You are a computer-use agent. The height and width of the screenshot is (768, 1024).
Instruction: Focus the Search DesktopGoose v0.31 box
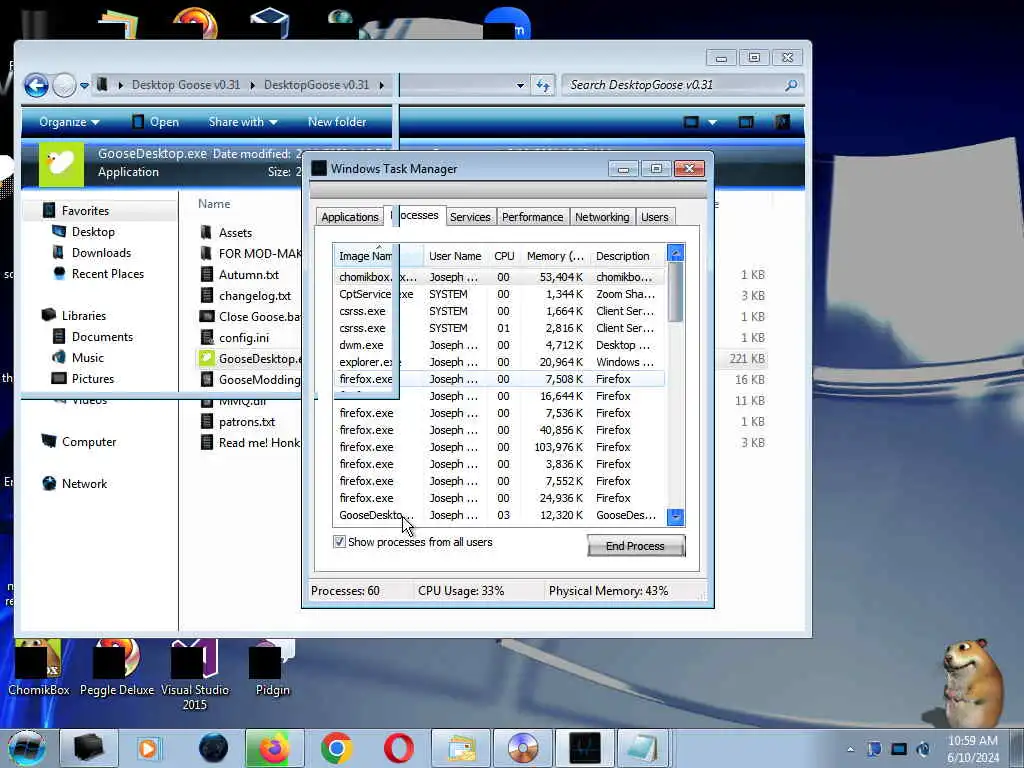click(x=682, y=85)
